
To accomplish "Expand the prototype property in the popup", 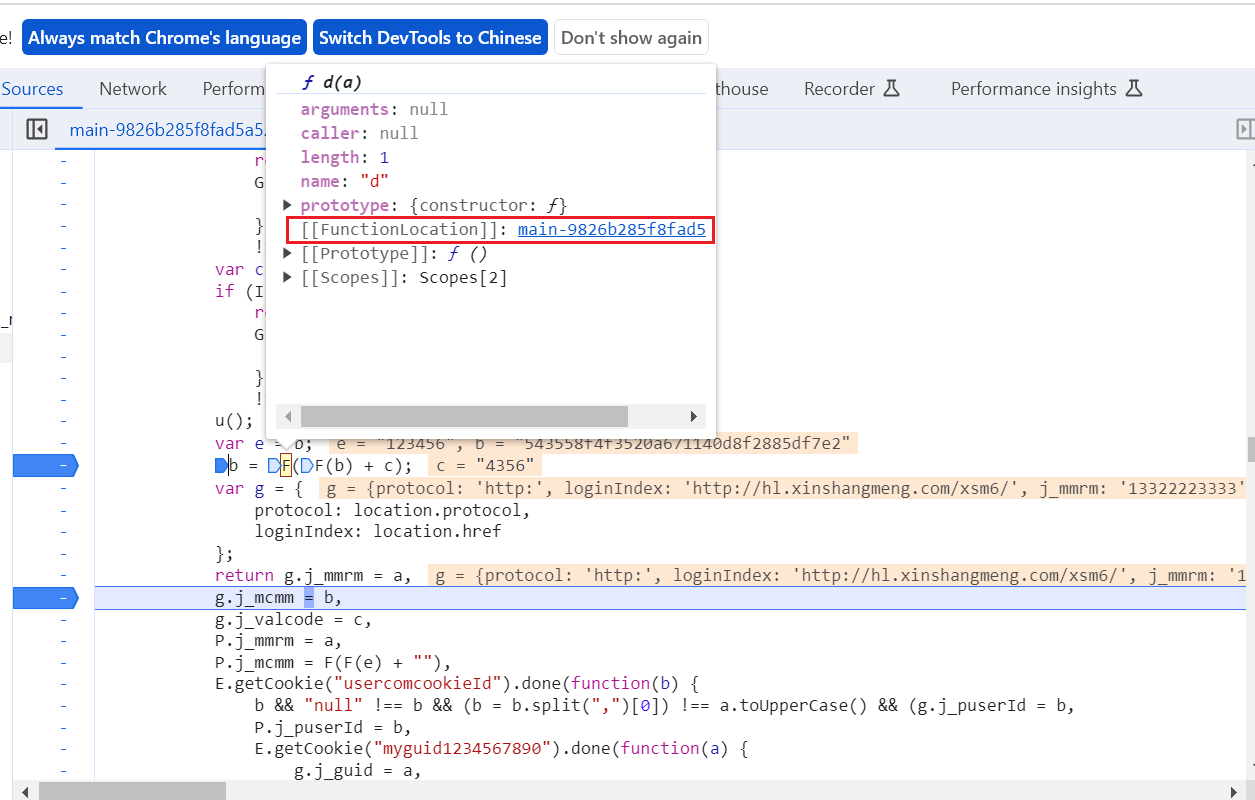I will coord(288,205).
